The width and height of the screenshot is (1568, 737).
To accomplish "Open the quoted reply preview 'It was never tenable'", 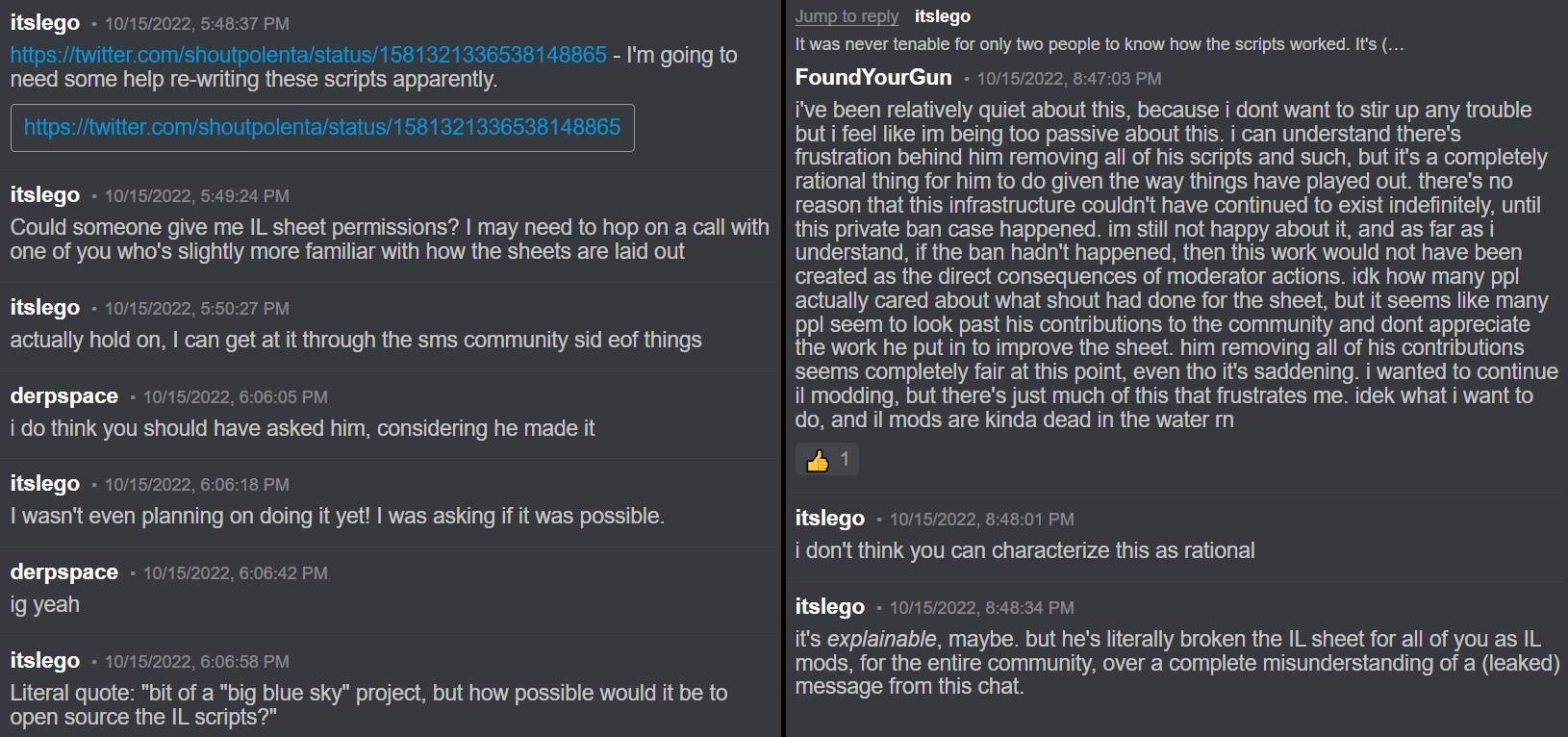I will tap(1099, 44).
